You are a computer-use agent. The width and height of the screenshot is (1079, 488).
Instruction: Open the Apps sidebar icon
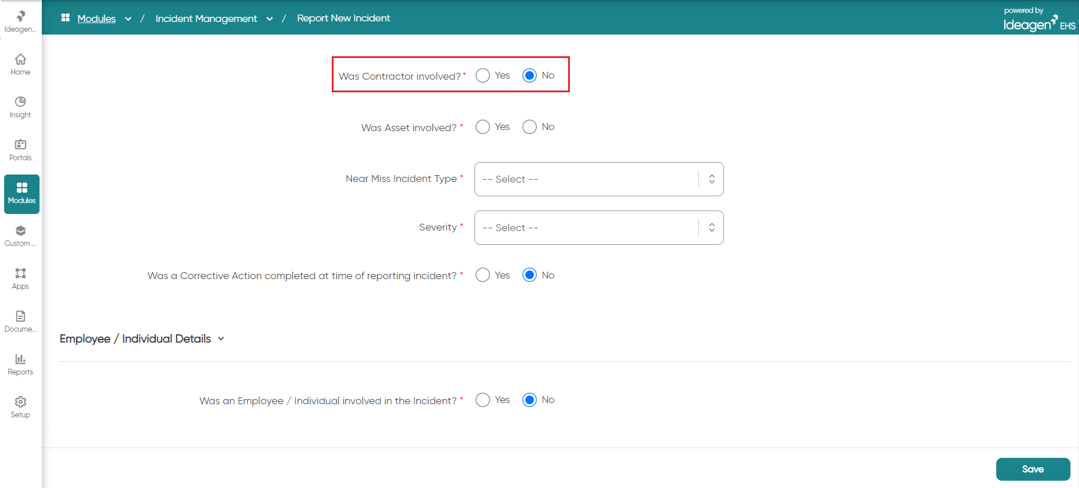[x=21, y=273]
